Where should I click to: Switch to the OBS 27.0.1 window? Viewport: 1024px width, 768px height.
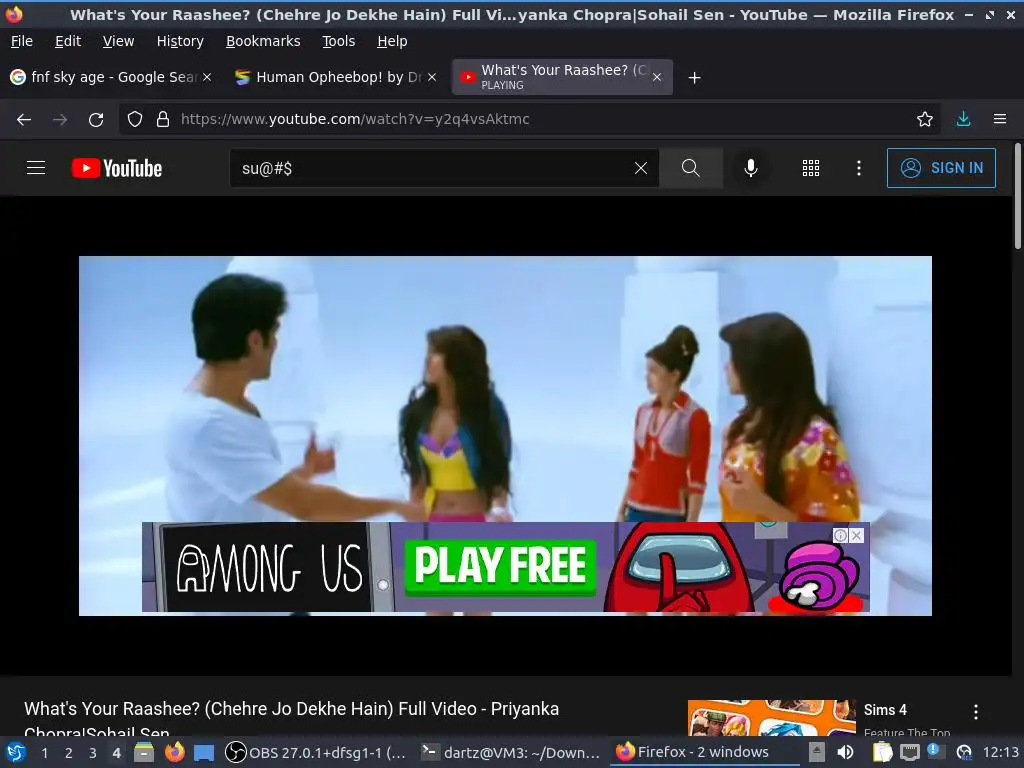315,753
